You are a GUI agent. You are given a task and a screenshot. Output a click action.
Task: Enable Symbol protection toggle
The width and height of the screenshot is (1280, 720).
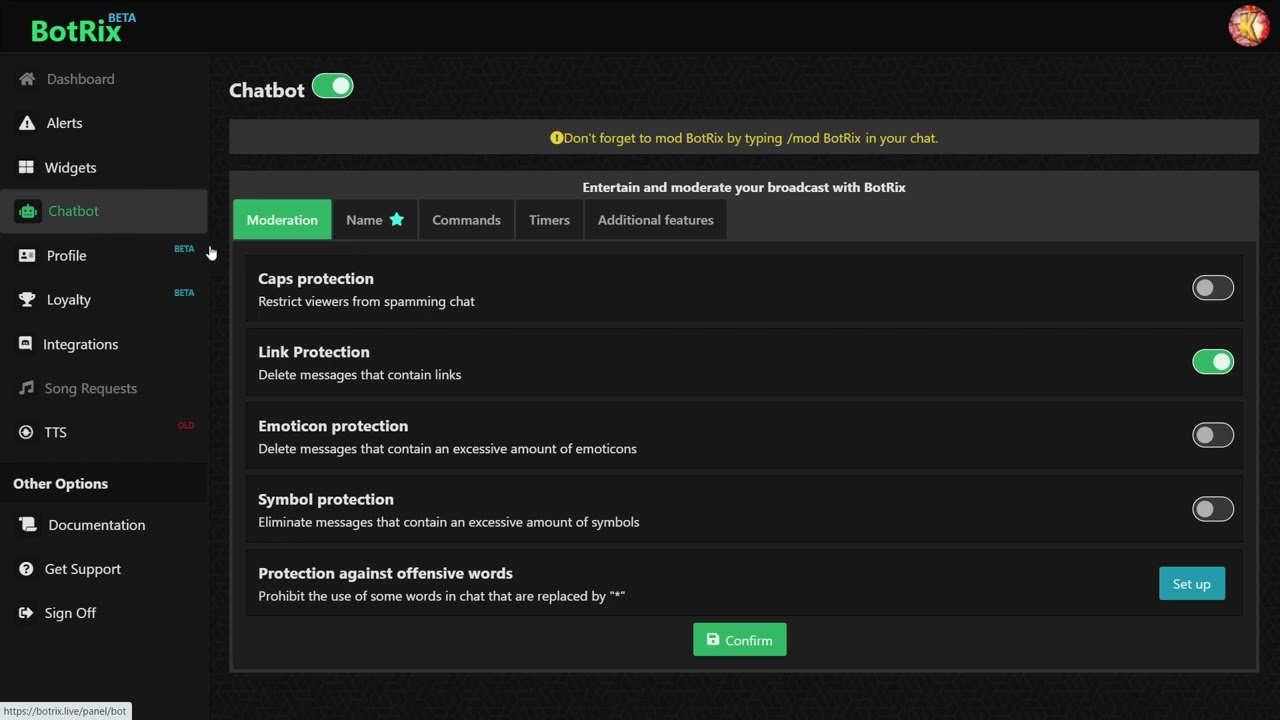pyautogui.click(x=1213, y=509)
